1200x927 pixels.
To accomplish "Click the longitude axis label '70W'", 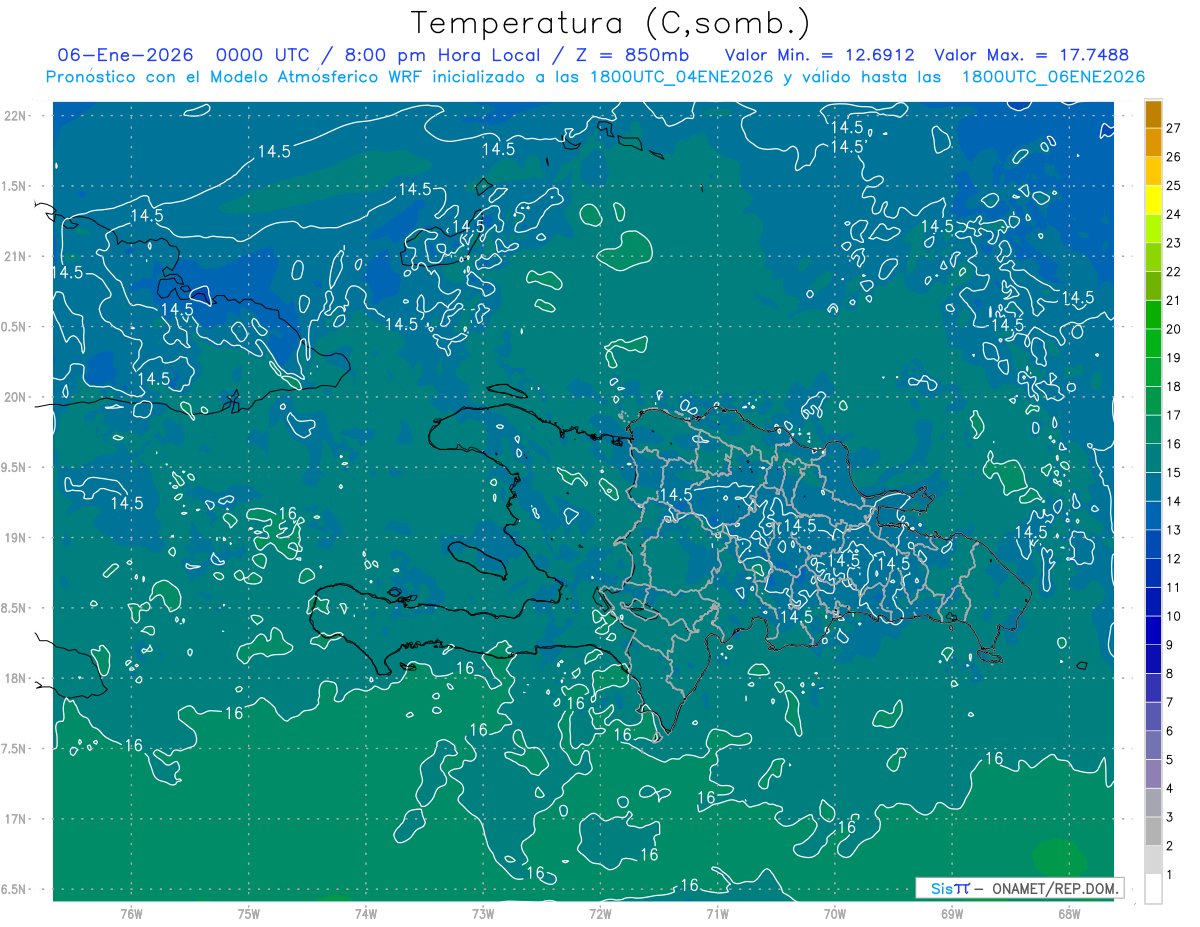I will coord(834,913).
